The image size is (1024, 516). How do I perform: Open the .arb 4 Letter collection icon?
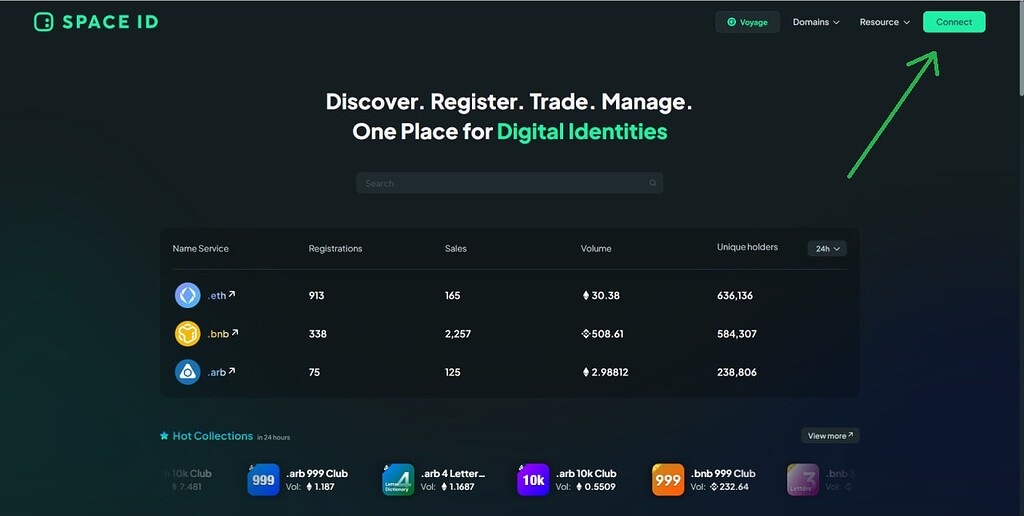point(398,480)
